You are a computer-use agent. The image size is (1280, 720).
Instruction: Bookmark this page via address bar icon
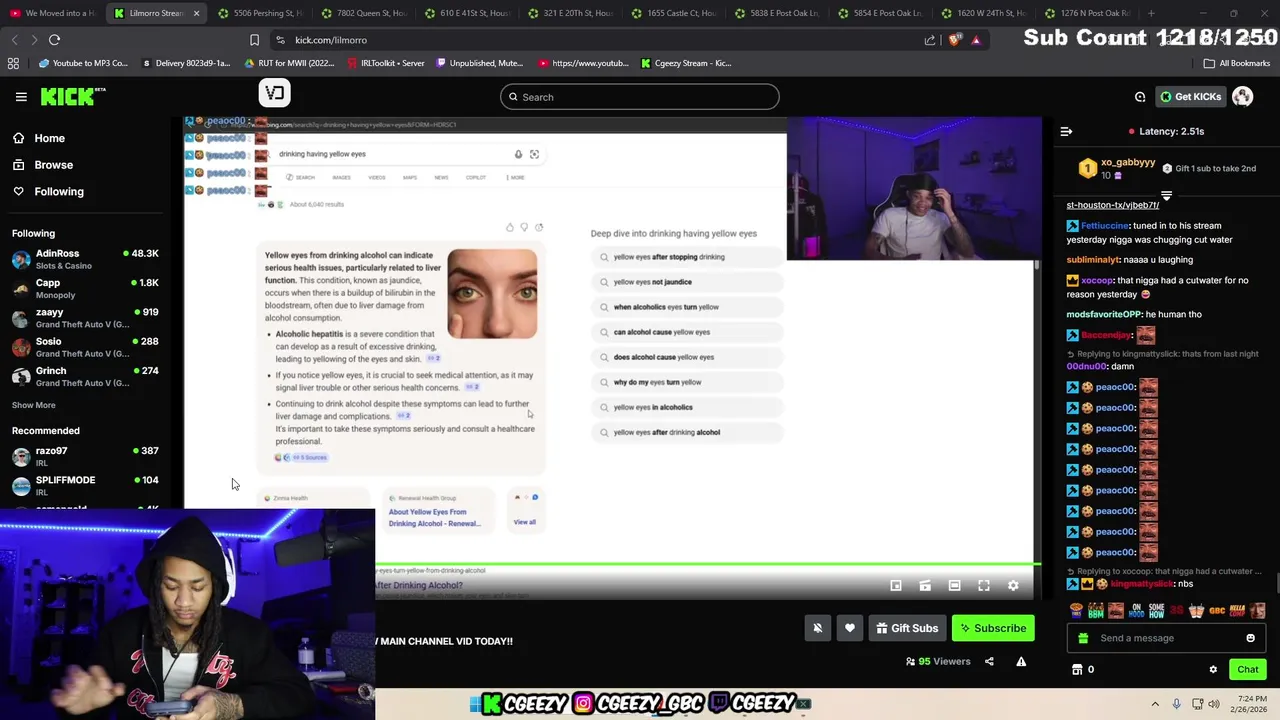(x=254, y=40)
